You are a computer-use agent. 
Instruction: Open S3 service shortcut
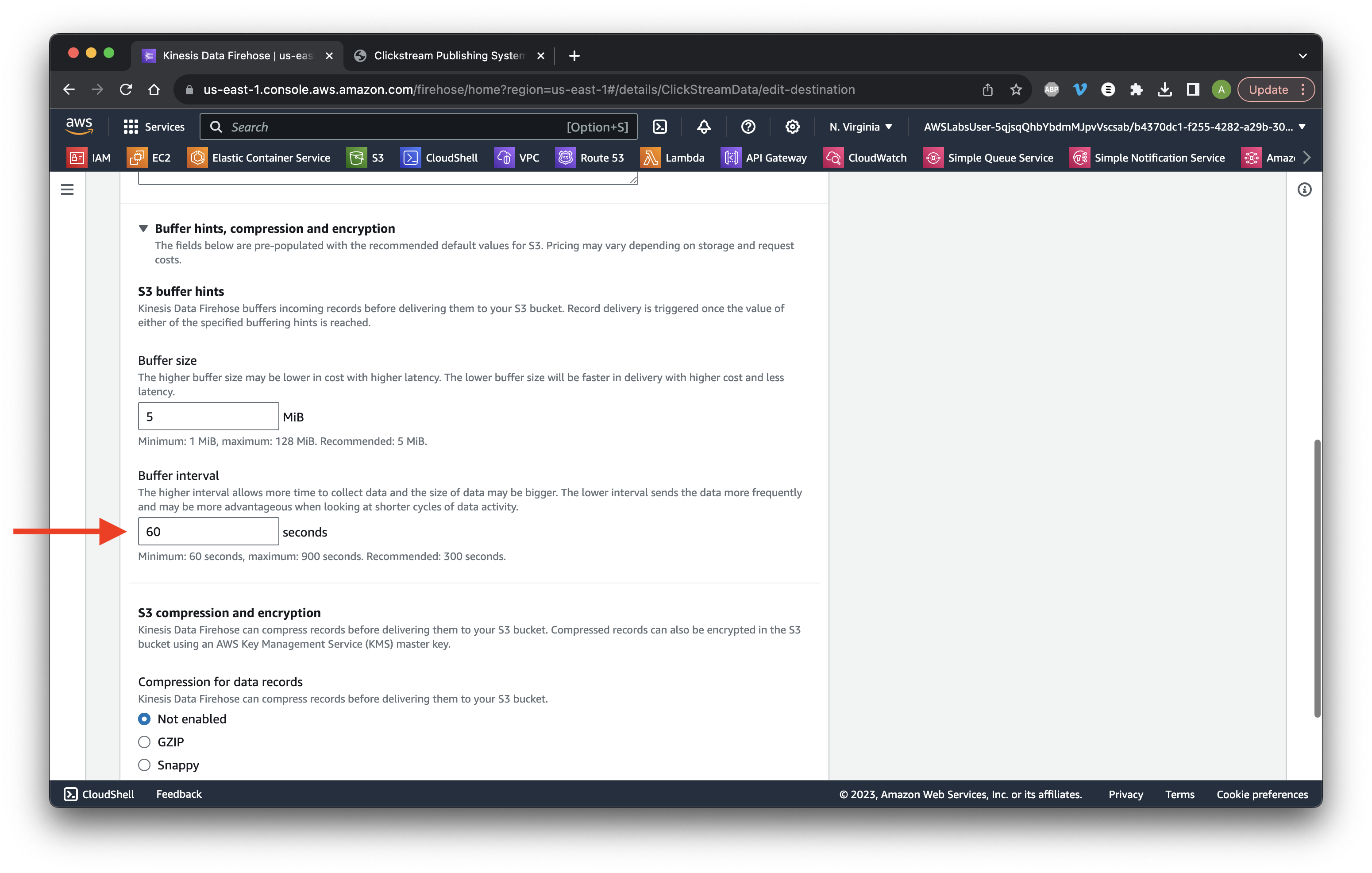pyautogui.click(x=366, y=158)
